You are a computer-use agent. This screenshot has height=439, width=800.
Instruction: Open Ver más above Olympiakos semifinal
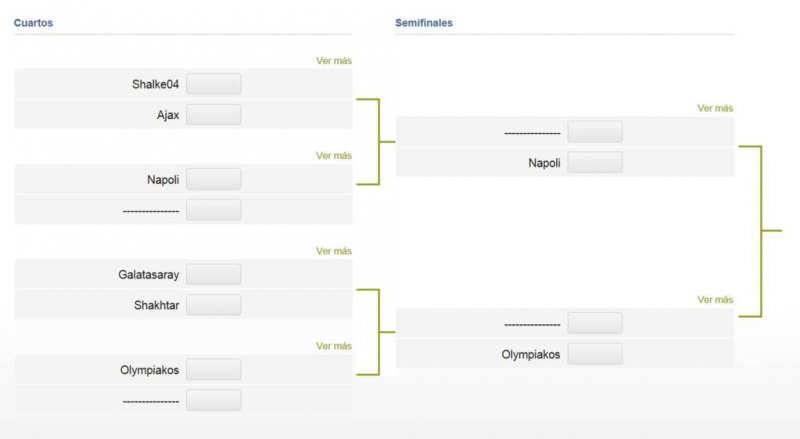click(x=715, y=300)
